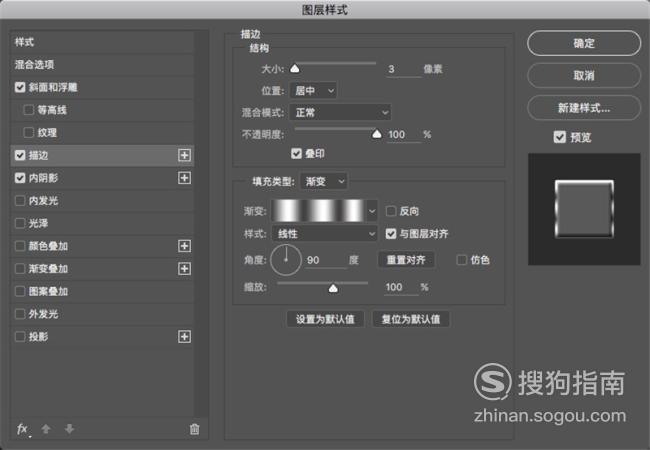The height and width of the screenshot is (450, 650).
Task: Open 填充类型 dropdown showing 渐变
Action: pos(324,181)
